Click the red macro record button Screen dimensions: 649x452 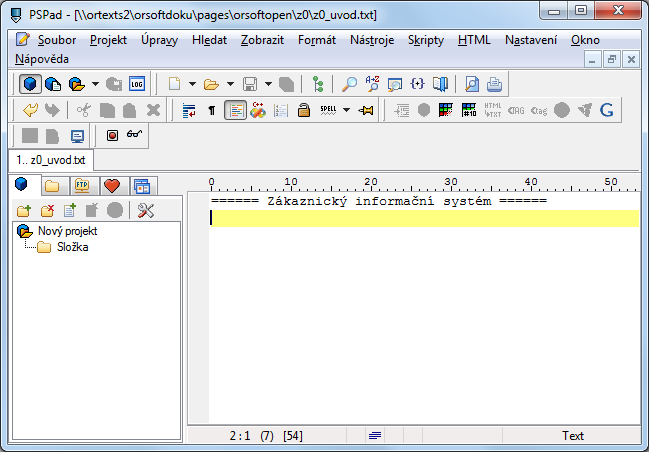[x=113, y=136]
